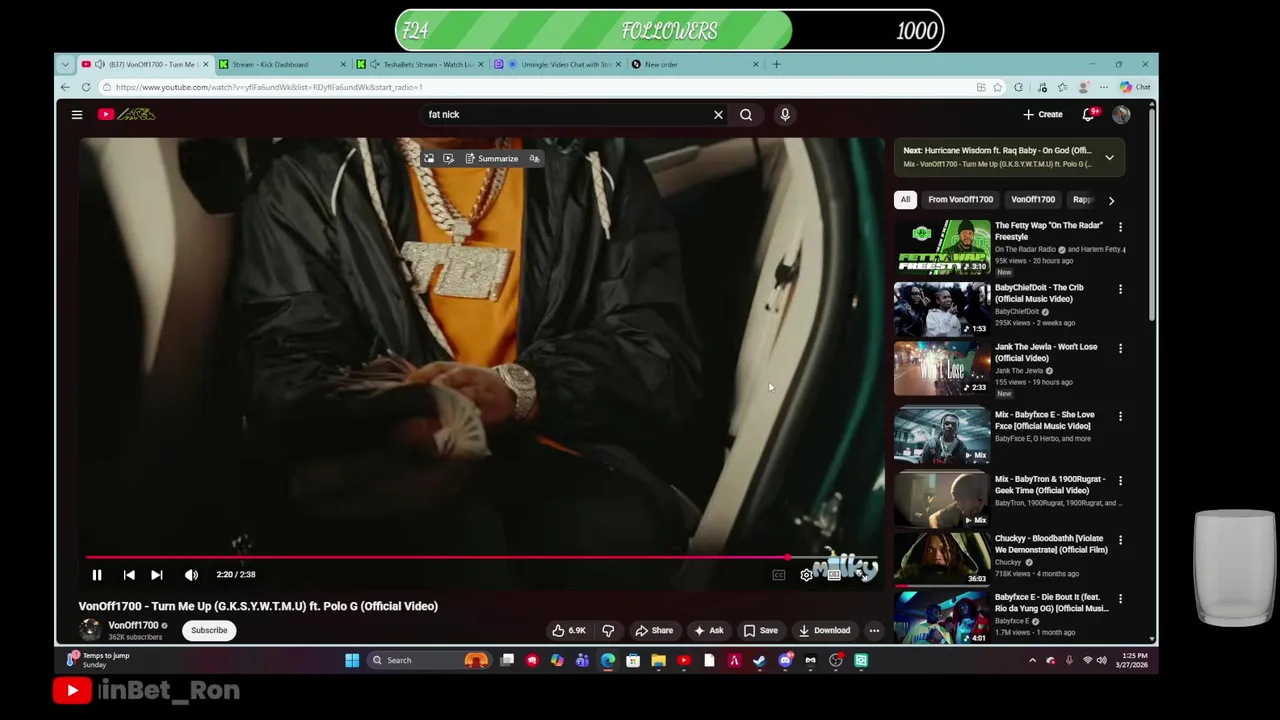Start voice search with microphone
This screenshot has width=1280, height=720.
tap(785, 114)
